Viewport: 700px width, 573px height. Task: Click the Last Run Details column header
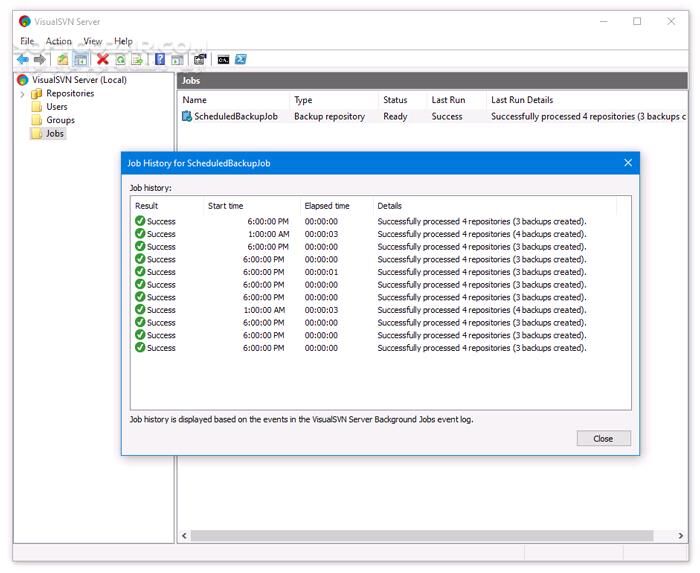(x=522, y=100)
